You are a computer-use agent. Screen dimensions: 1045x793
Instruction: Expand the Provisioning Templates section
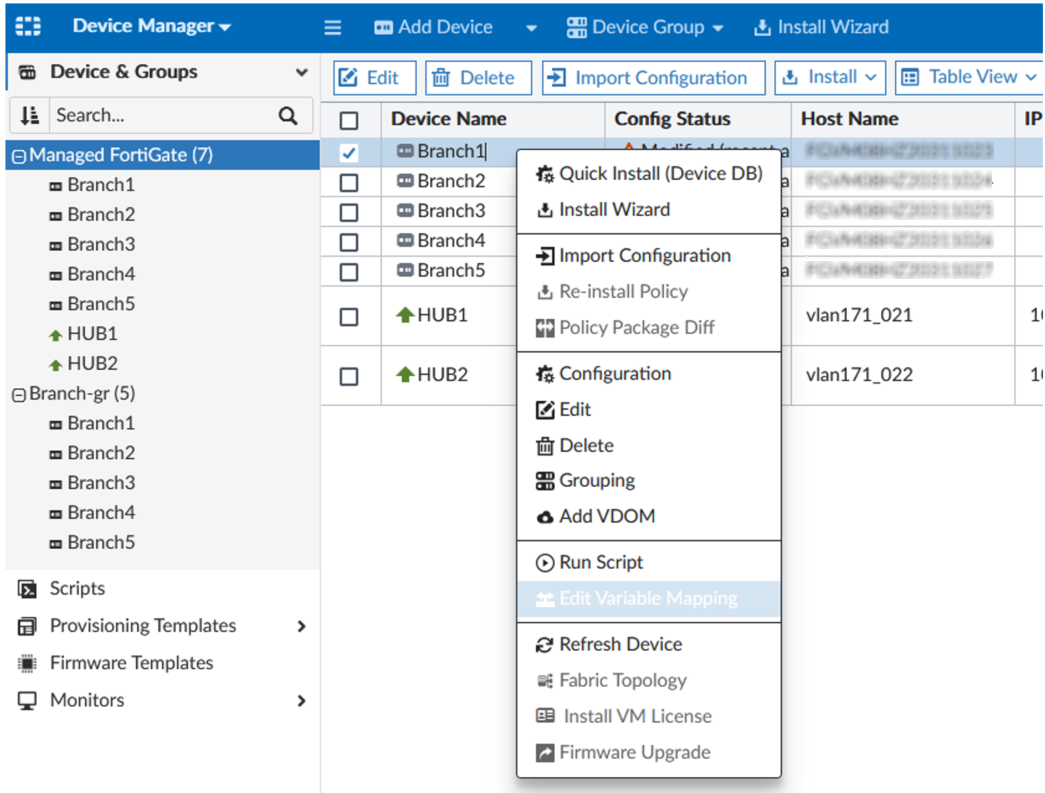pyautogui.click(x=301, y=626)
